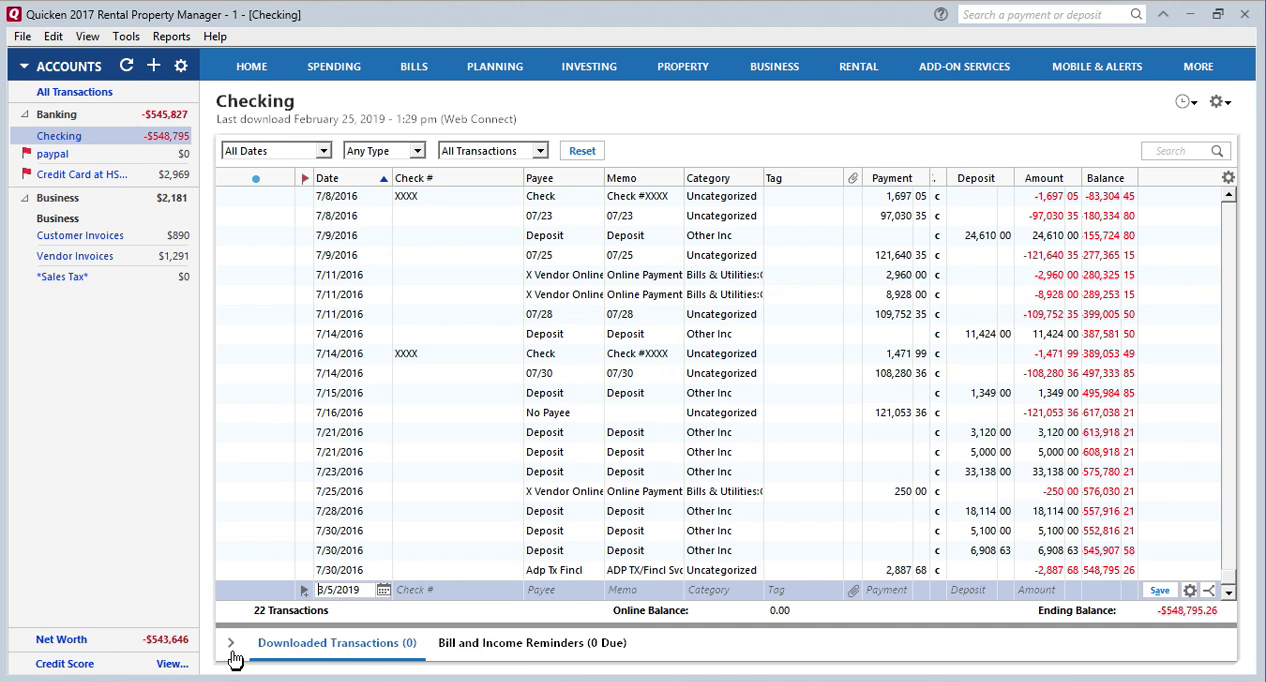Image resolution: width=1266 pixels, height=682 pixels.
Task: Click the register search magnifier icon
Action: click(x=1217, y=151)
